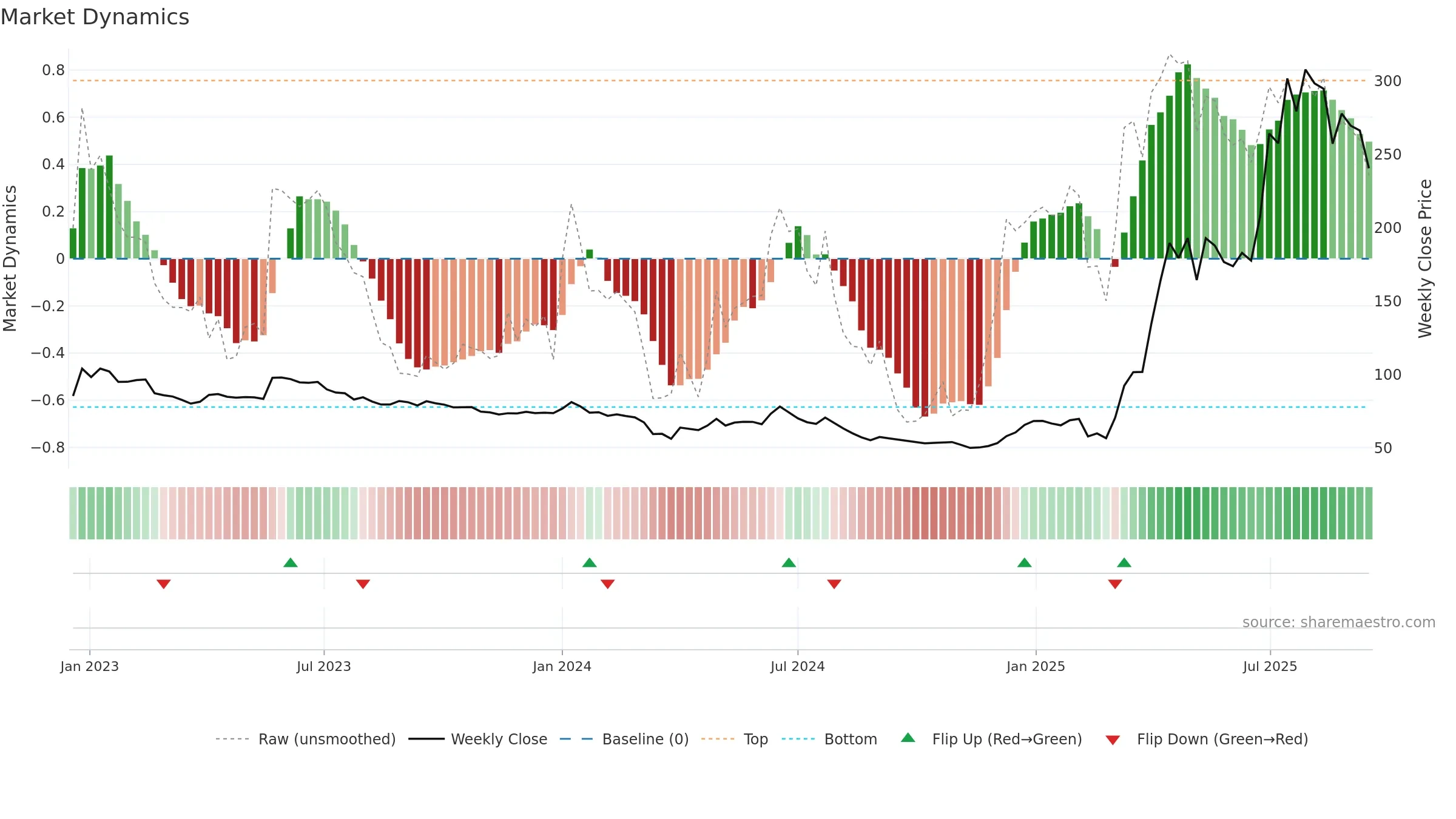Image resolution: width=1456 pixels, height=819 pixels.
Task: Toggle Bottom legend entry
Action: point(829,739)
